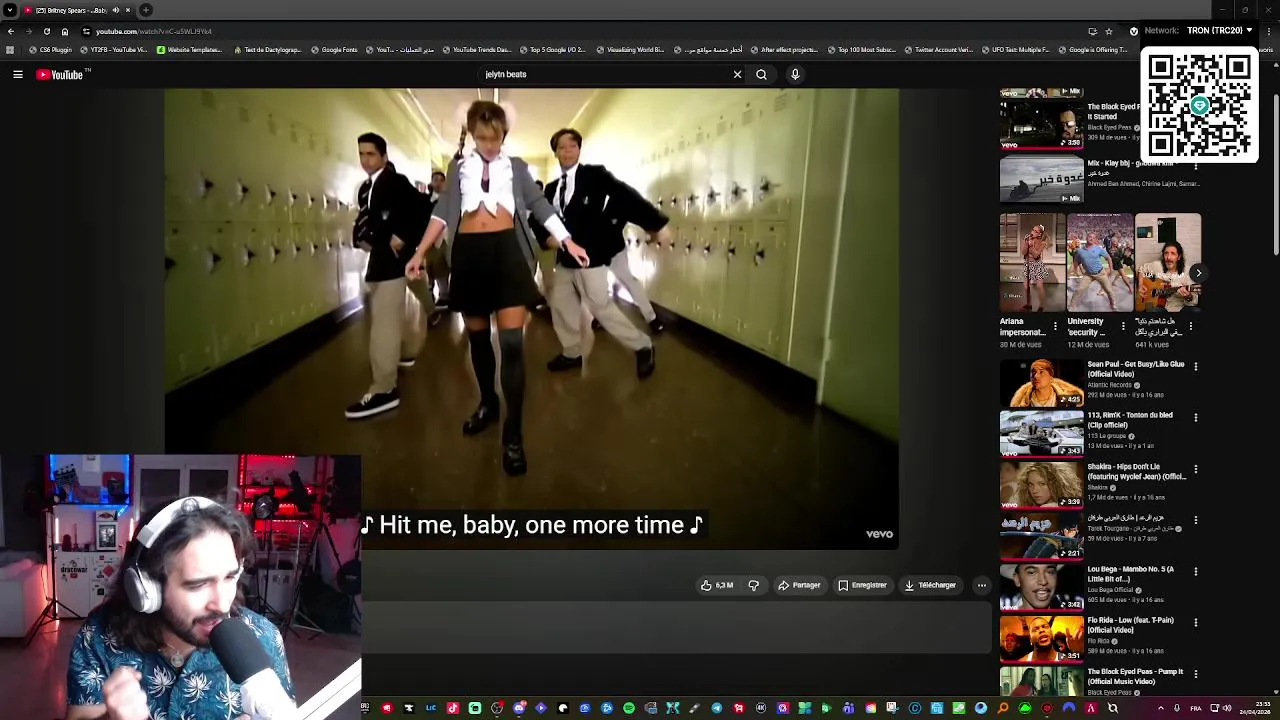
Task: Show hidden system tray icons
Action: [1161, 708]
